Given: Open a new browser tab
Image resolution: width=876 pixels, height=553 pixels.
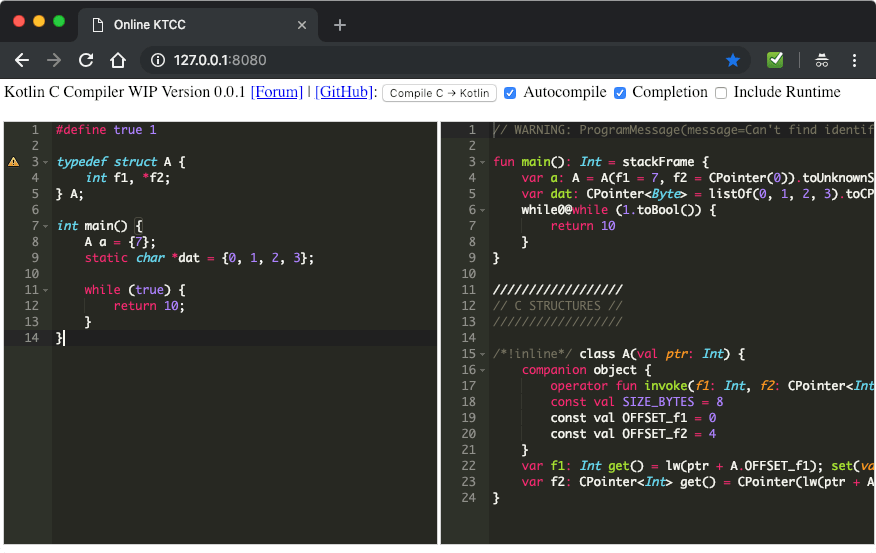Looking at the screenshot, I should click(340, 25).
